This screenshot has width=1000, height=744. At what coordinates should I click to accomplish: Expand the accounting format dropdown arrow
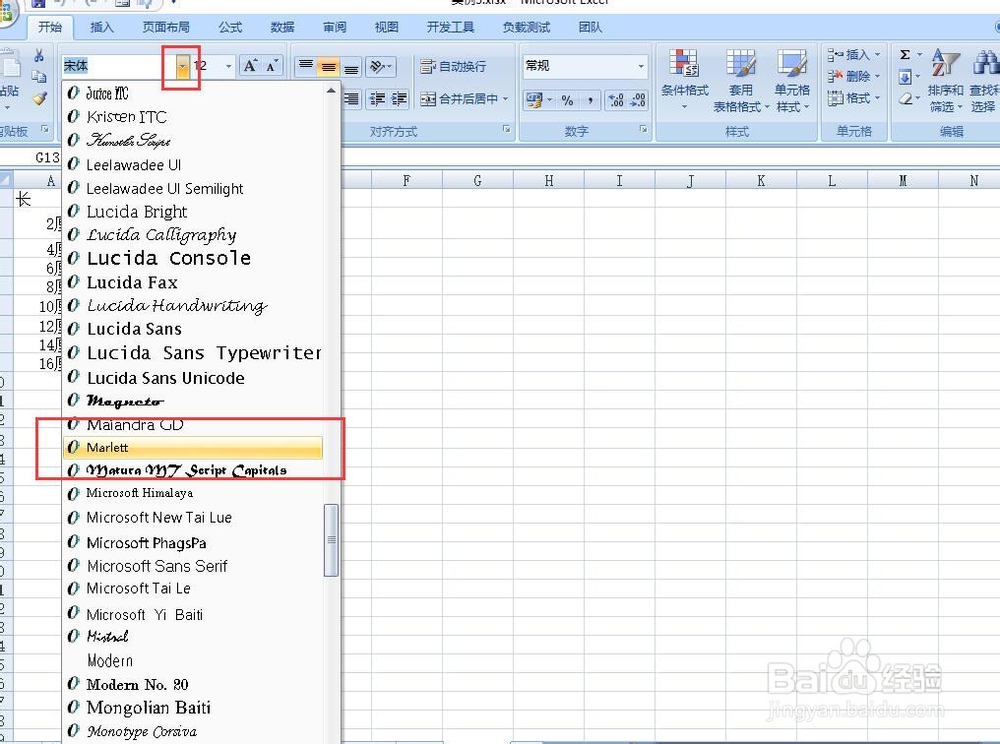[x=549, y=100]
